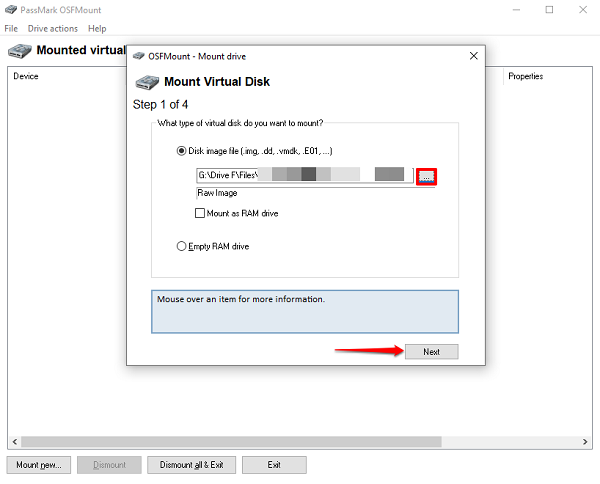The height and width of the screenshot is (484, 600).
Task: Click the Dismount button in main window
Action: 109,465
